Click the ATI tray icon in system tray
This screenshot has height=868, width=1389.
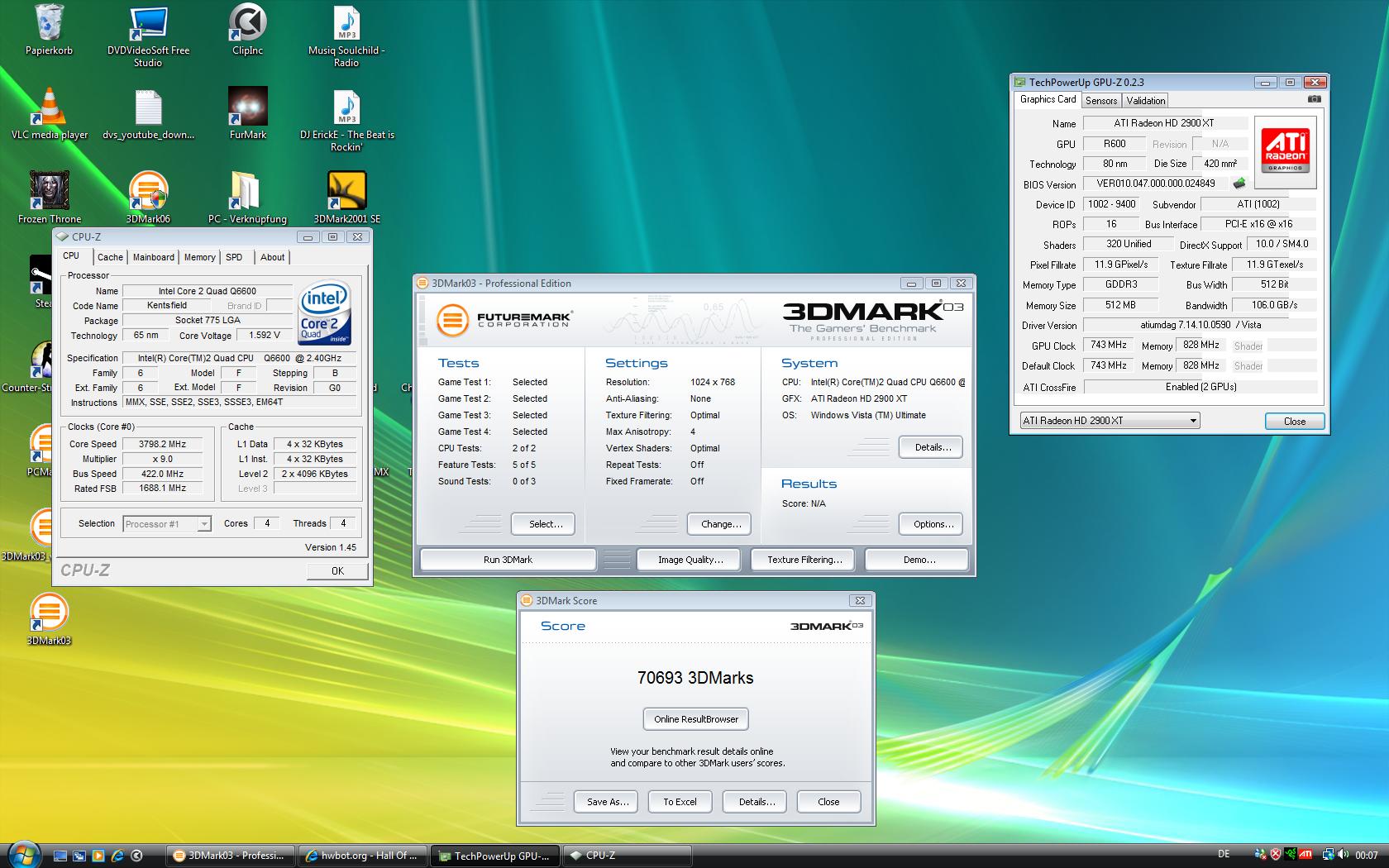1305,855
